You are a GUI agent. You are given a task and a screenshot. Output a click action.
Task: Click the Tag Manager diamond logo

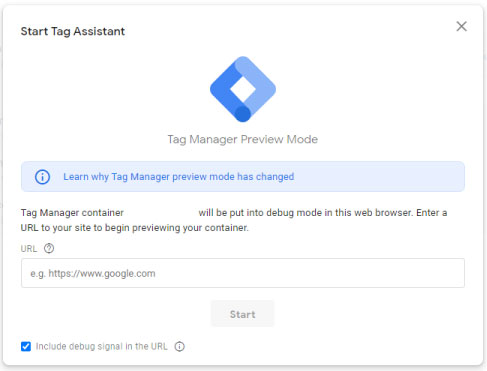pyautogui.click(x=243, y=89)
